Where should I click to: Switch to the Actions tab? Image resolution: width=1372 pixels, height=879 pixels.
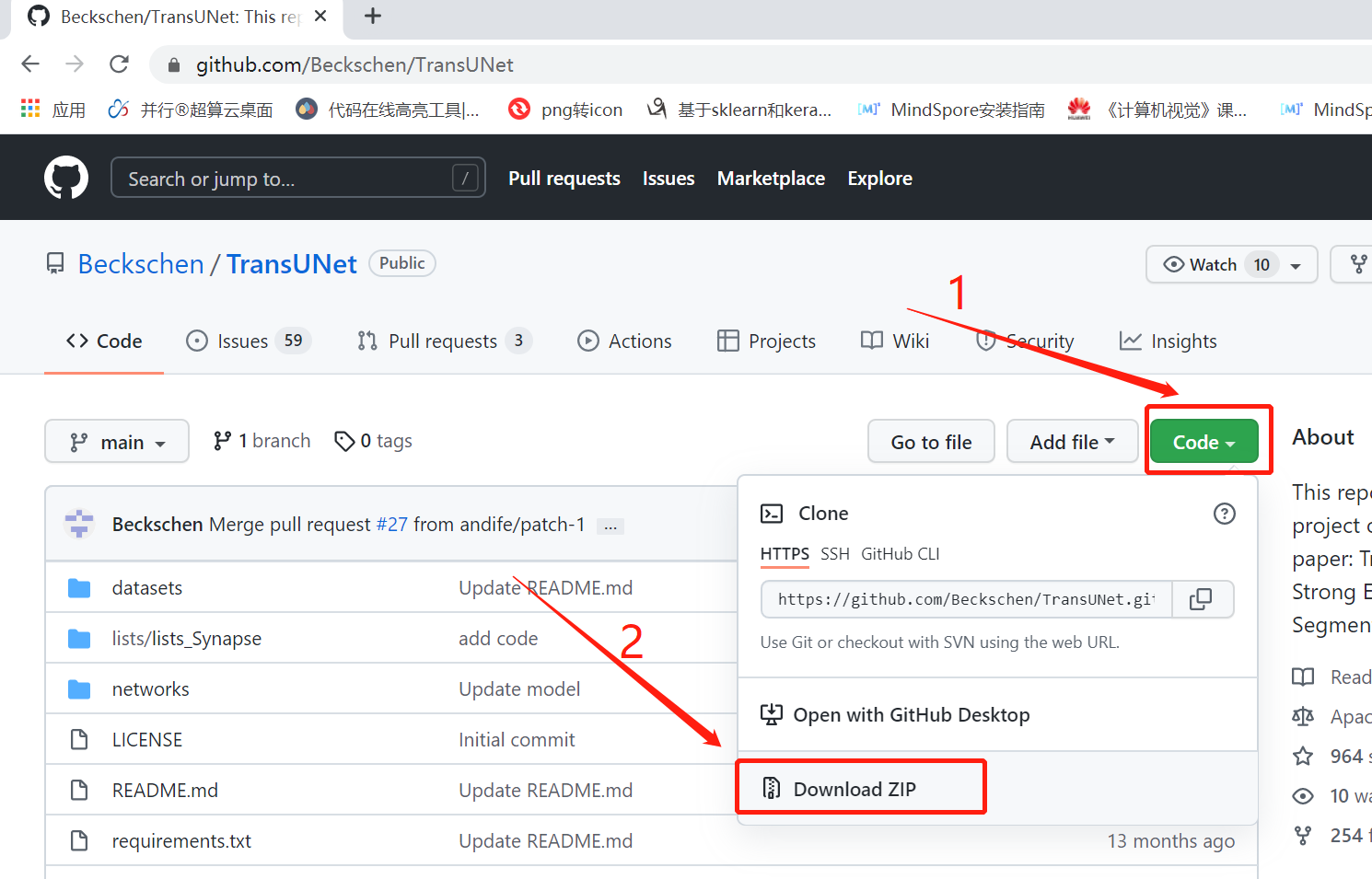[624, 341]
